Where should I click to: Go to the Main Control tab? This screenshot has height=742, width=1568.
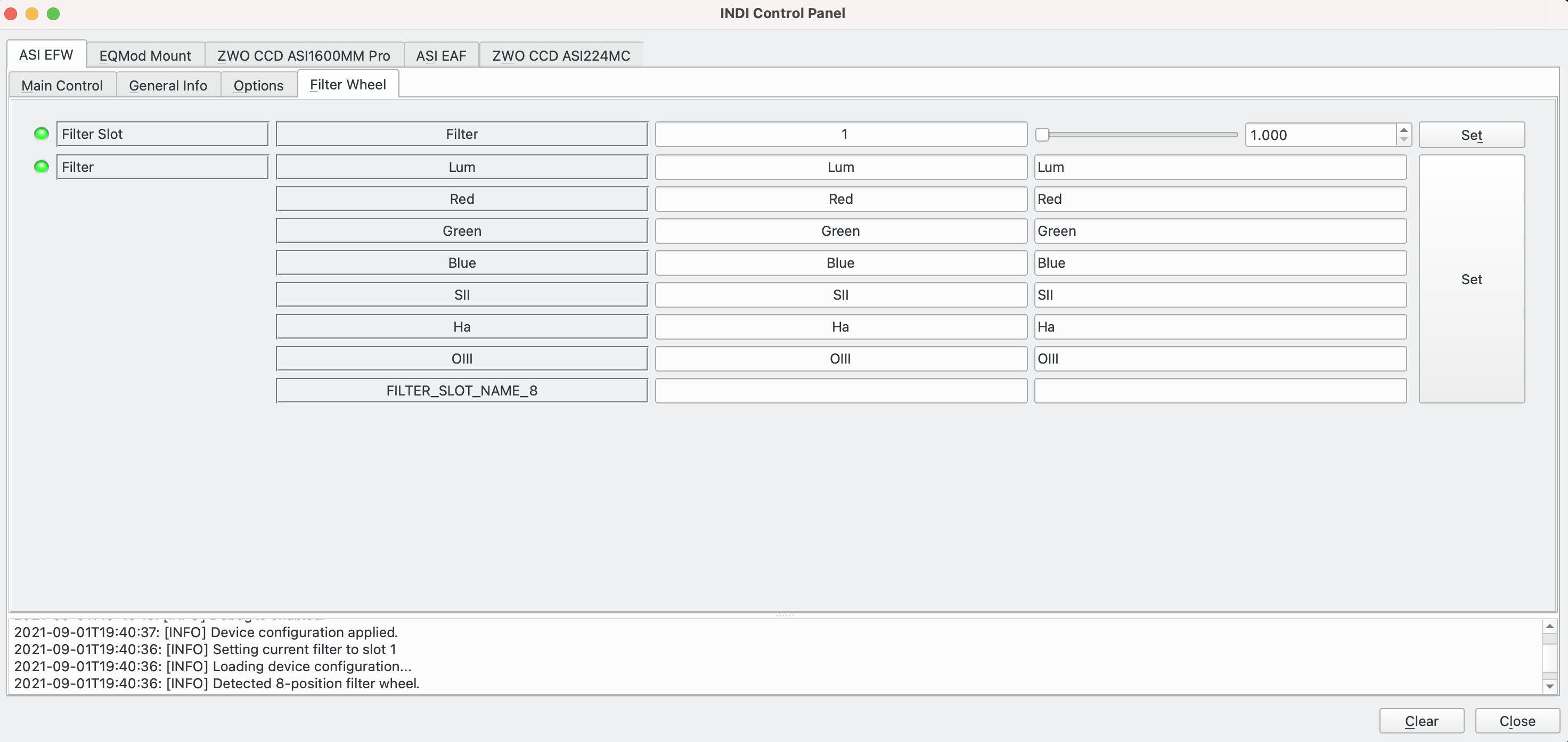(x=62, y=85)
